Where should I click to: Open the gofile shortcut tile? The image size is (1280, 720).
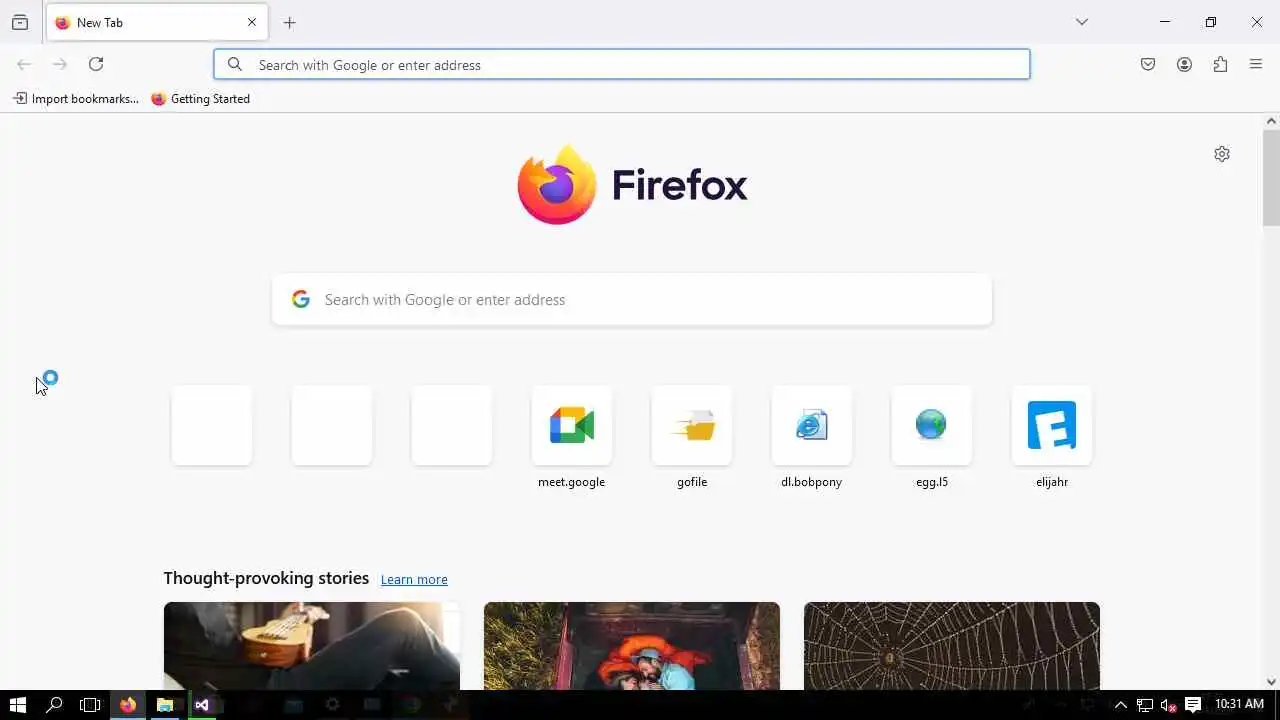692,425
